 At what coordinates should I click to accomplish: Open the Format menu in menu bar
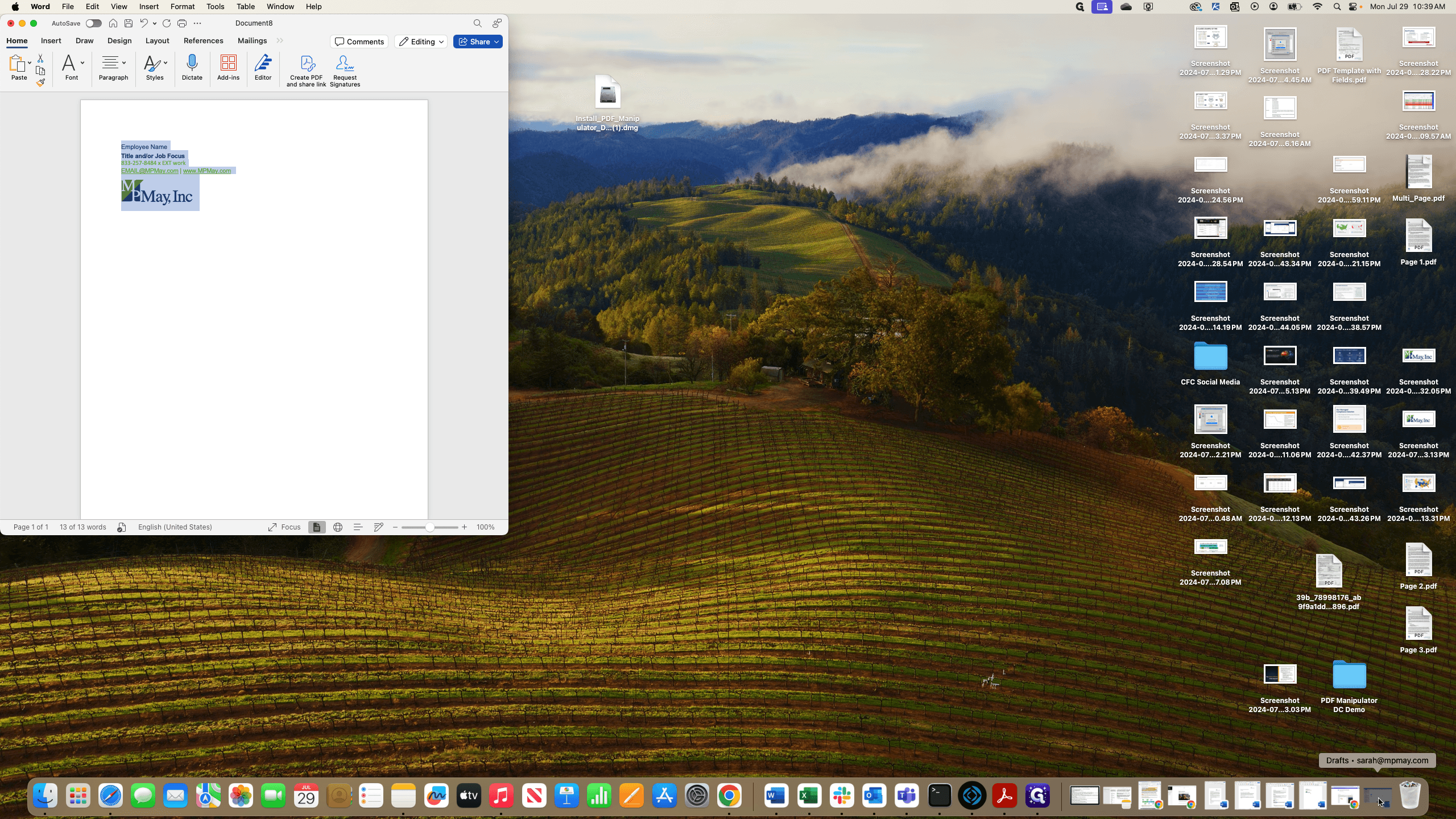coord(183,7)
